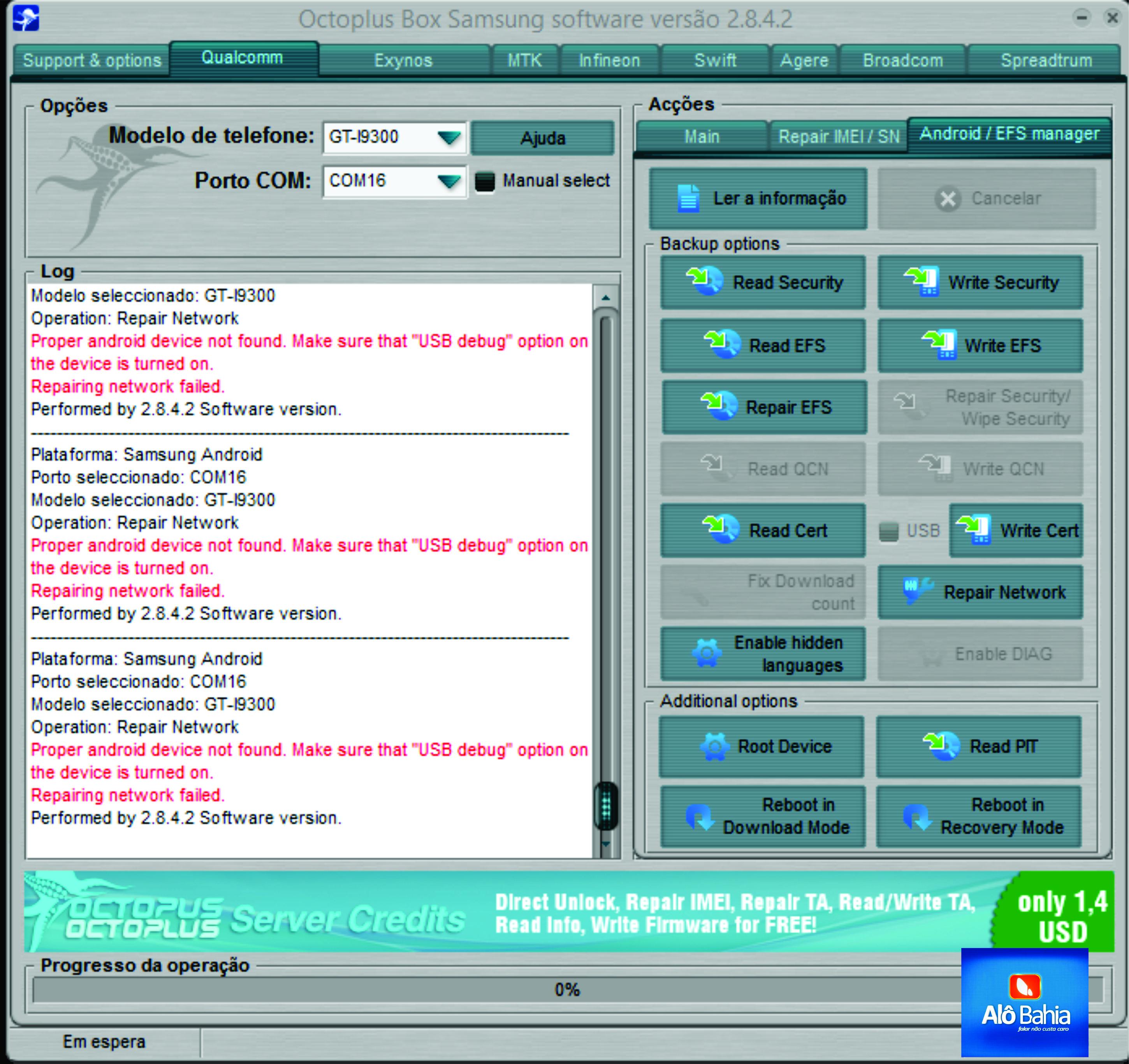This screenshot has width=1129, height=1064.
Task: Click the Ajuda button
Action: (542, 138)
